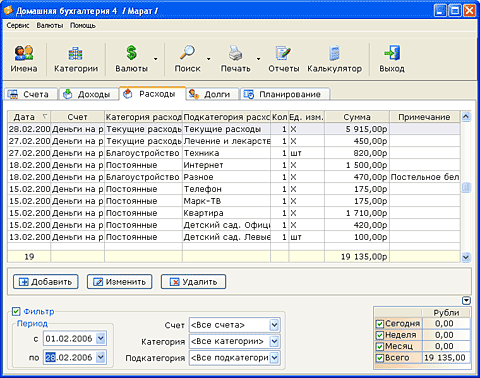Screen dimensions: 480x378
Task: Click the Ед. изм. column header
Action: coord(306,117)
